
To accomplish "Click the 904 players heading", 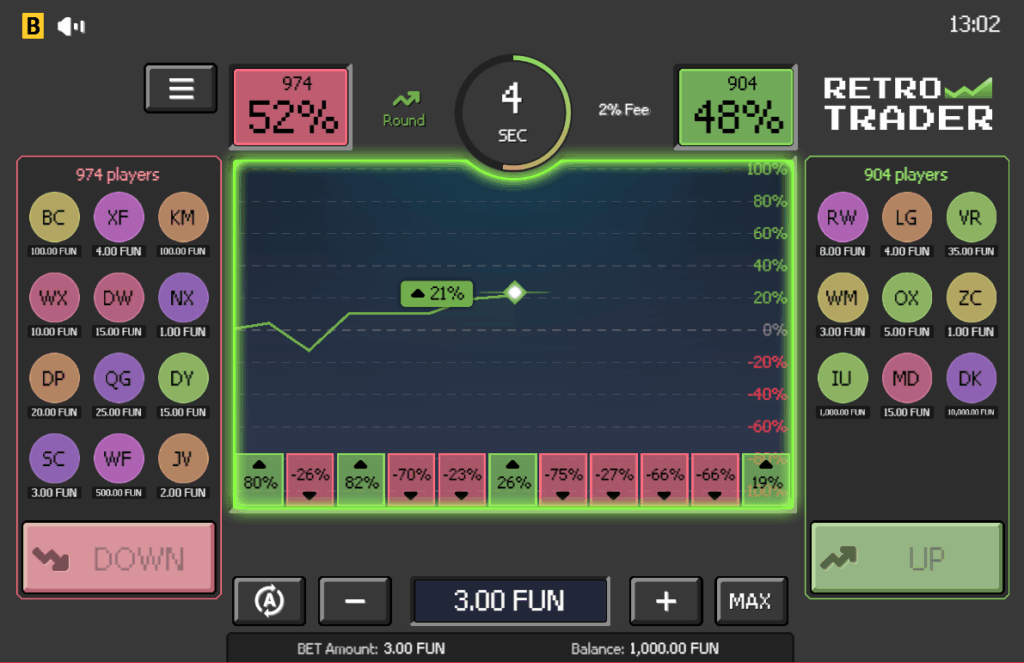I will [x=906, y=174].
